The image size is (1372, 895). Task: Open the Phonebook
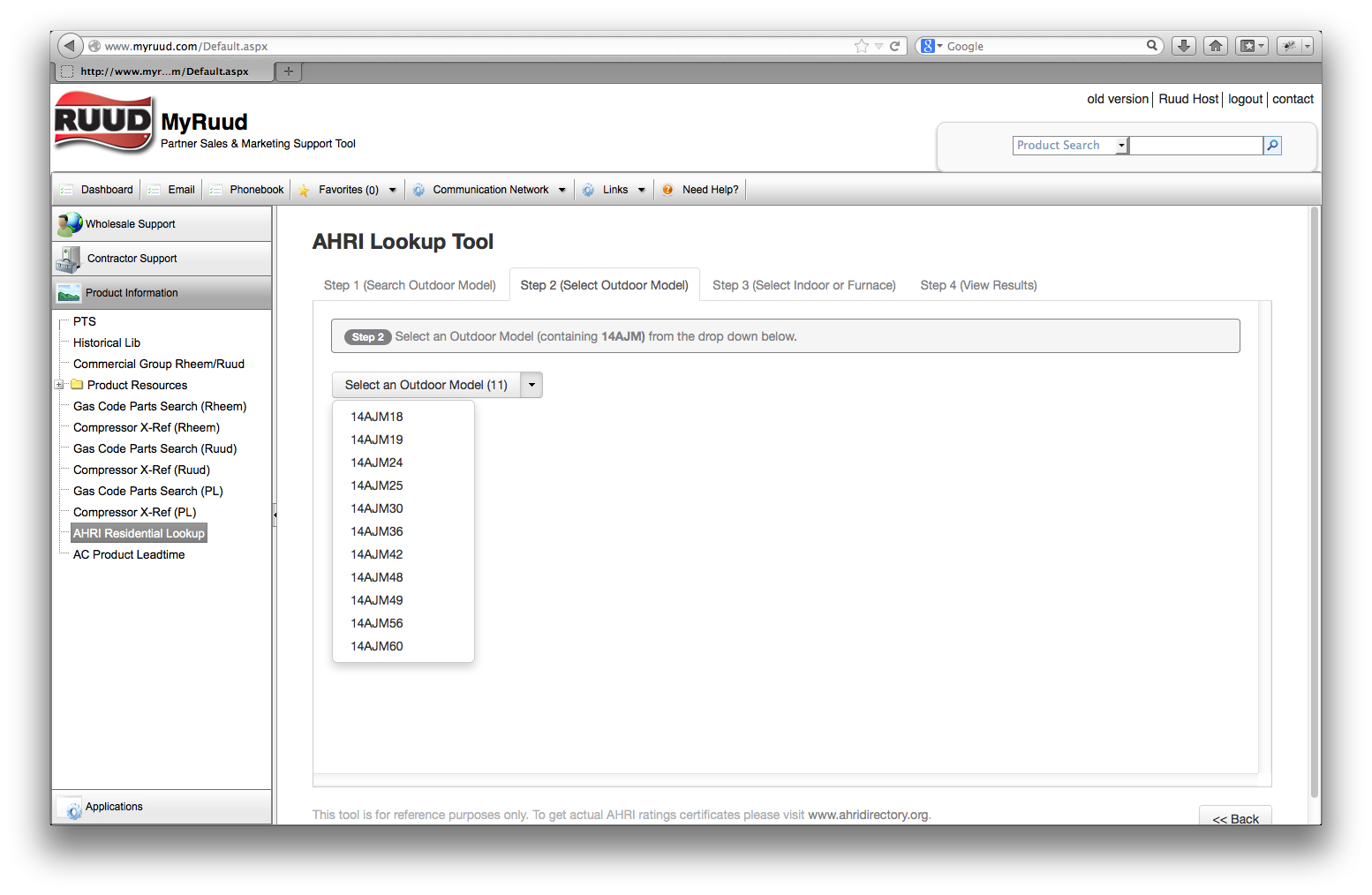(216, 189)
